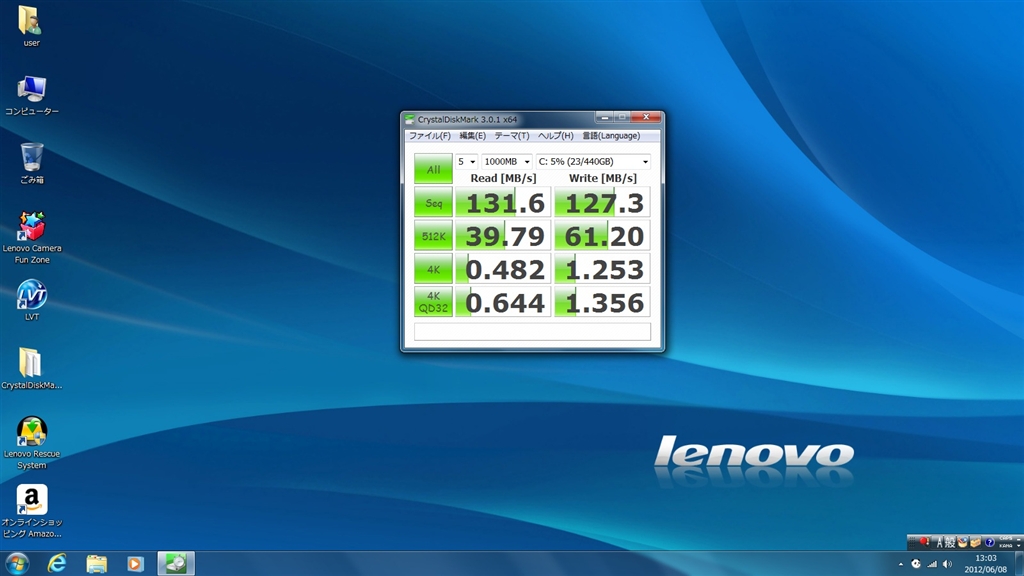Open the network signal tray icon
This screenshot has width=1024, height=576.
932,564
